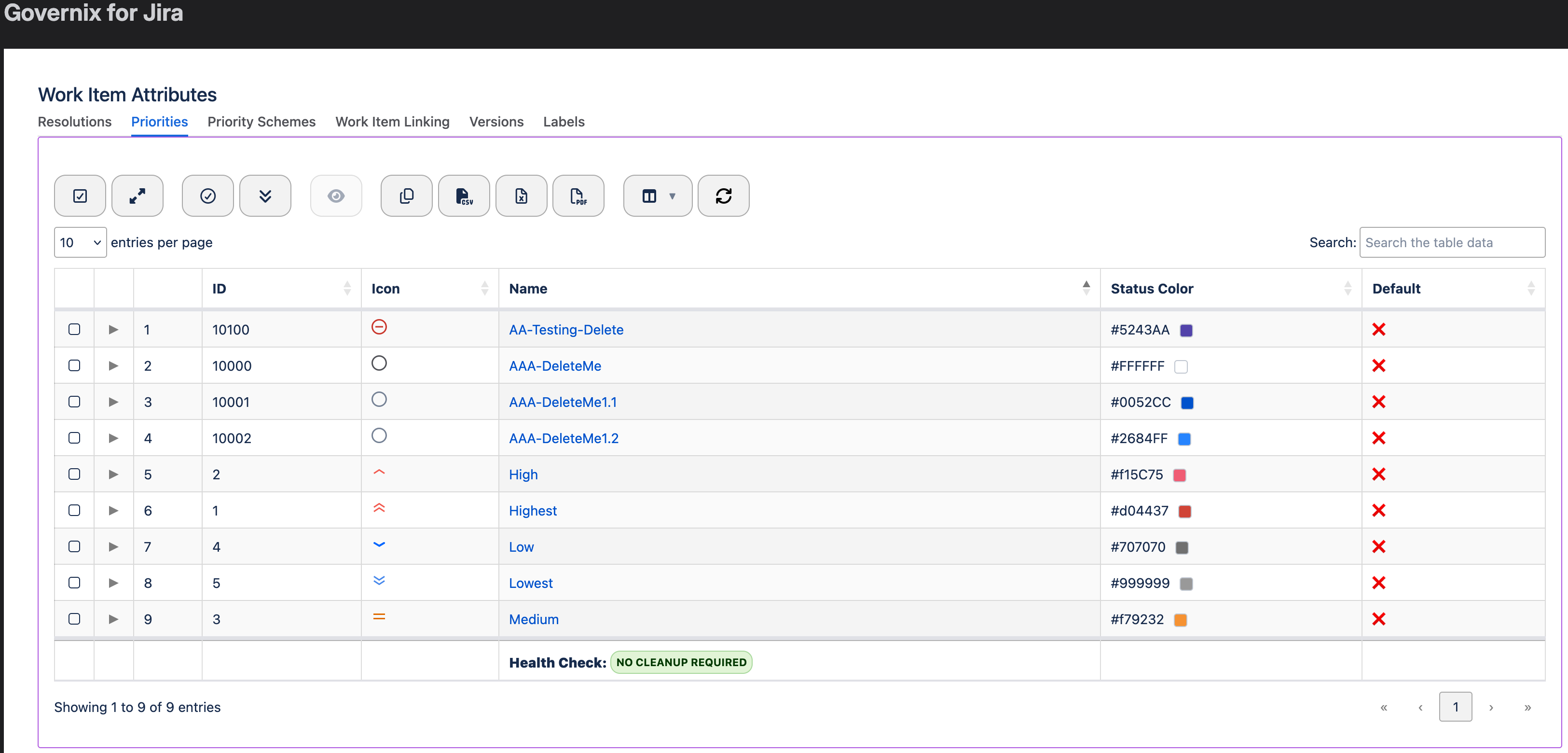
Task: Check the Medium row checkbox
Action: tap(74, 619)
